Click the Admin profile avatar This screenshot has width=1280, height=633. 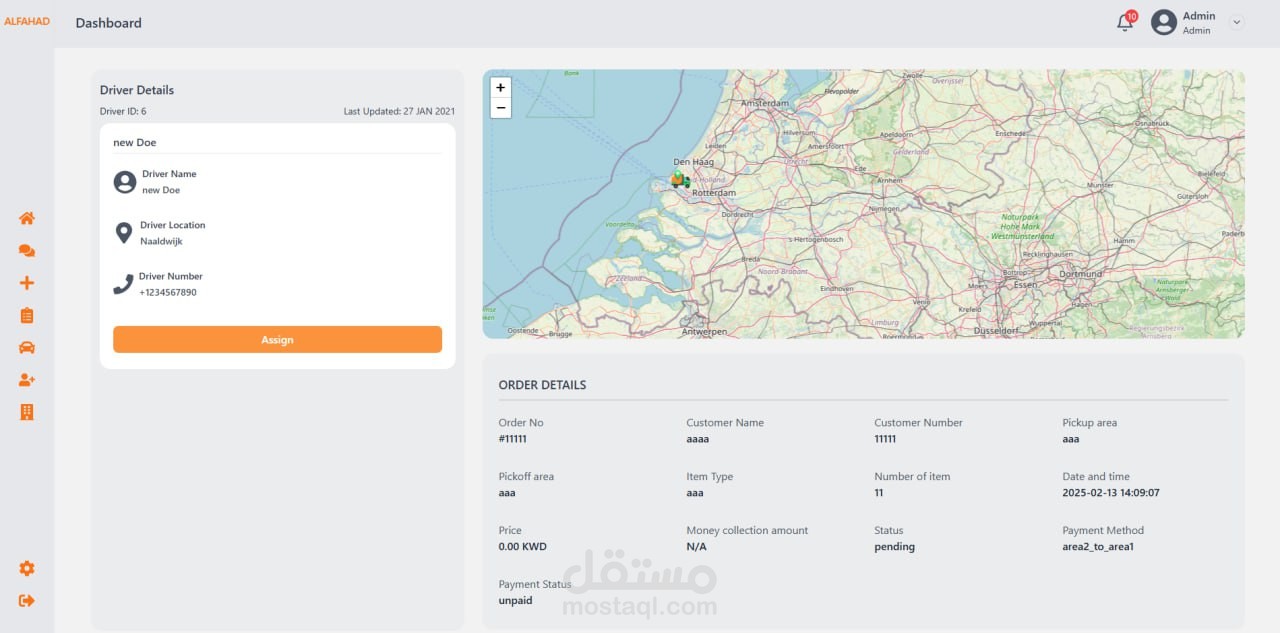(1163, 22)
